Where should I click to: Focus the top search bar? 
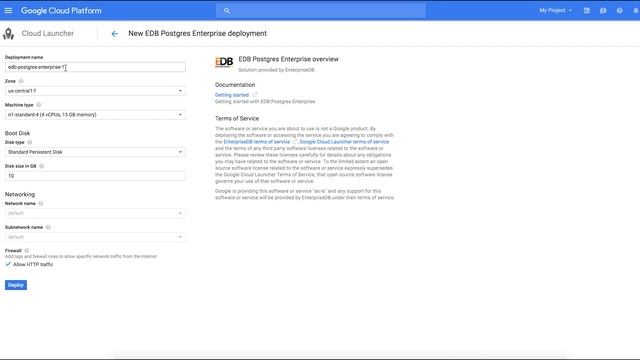click(x=320, y=11)
